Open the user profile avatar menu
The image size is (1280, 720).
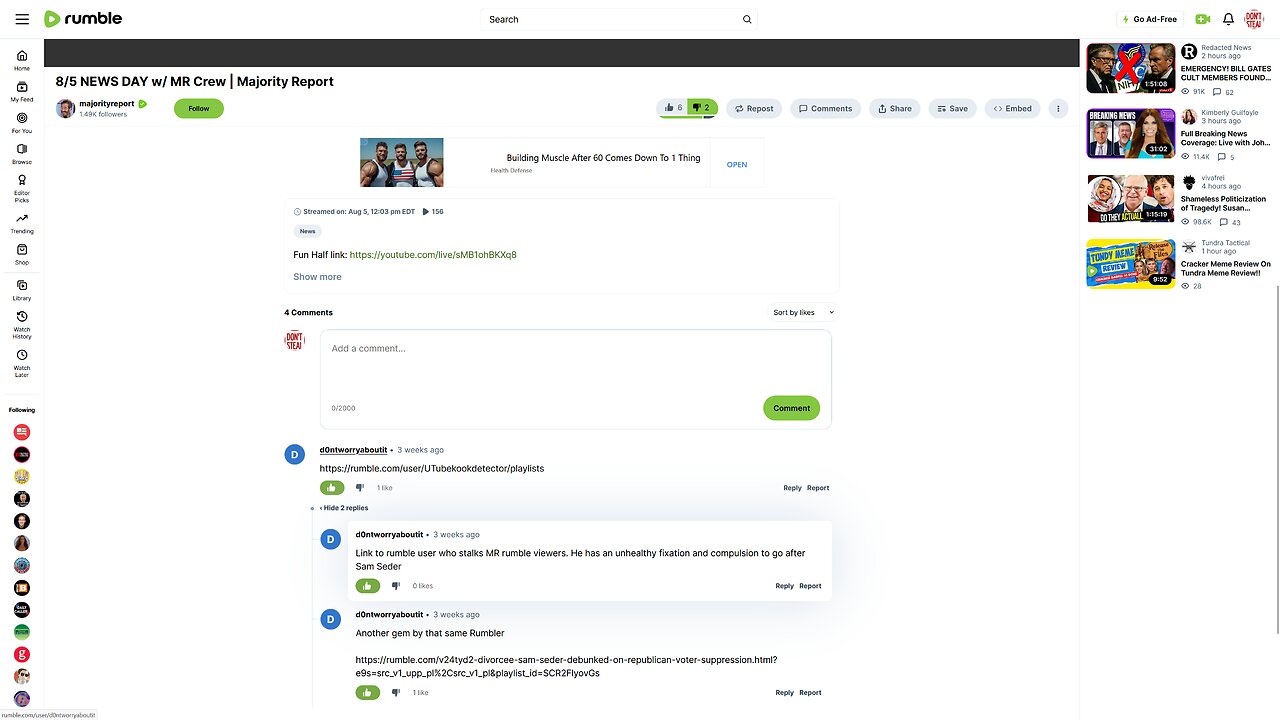(1254, 19)
